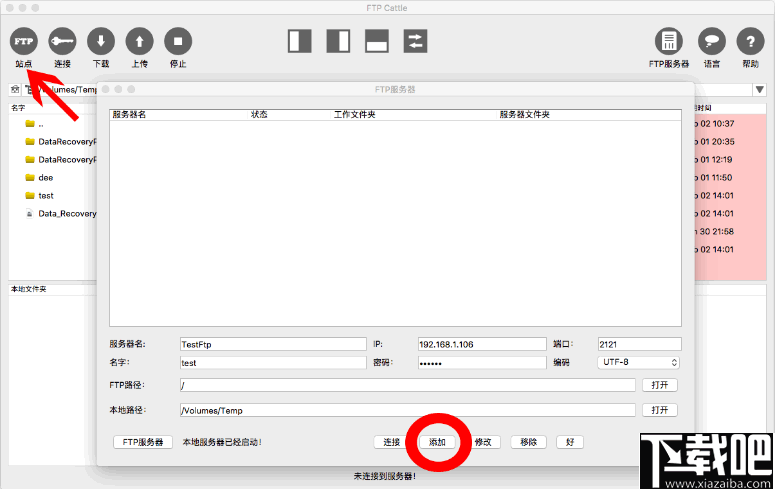This screenshot has height=489, width=775.
Task: Open the 站点 FTP site manager icon
Action: 23,41
